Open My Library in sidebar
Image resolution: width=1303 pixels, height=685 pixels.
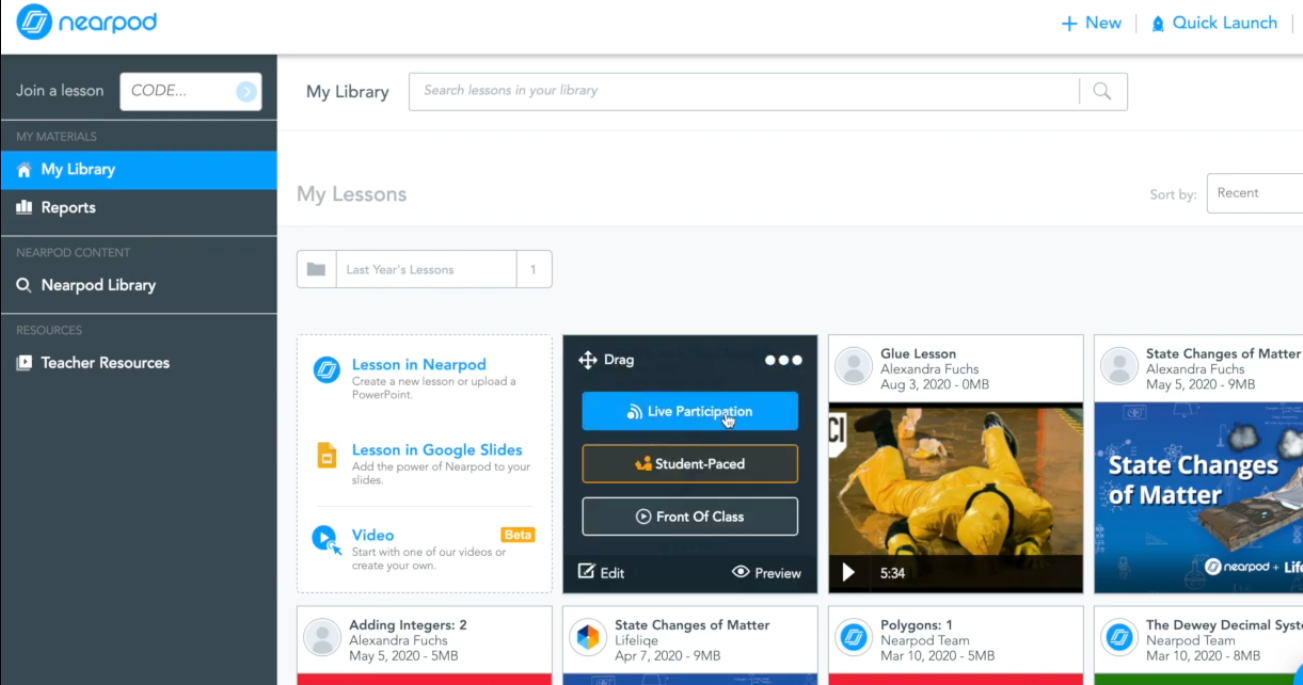[x=138, y=170]
